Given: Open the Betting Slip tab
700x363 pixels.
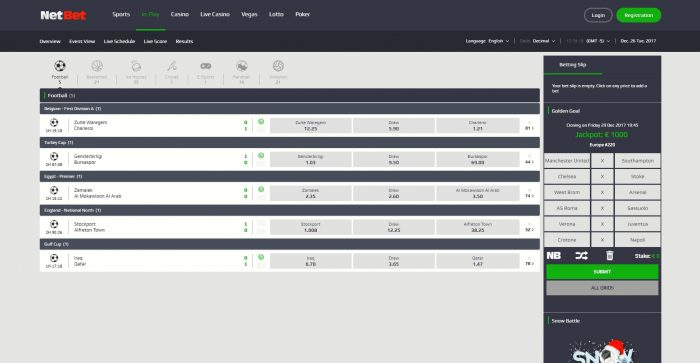Looking at the screenshot, I should pos(573,65).
